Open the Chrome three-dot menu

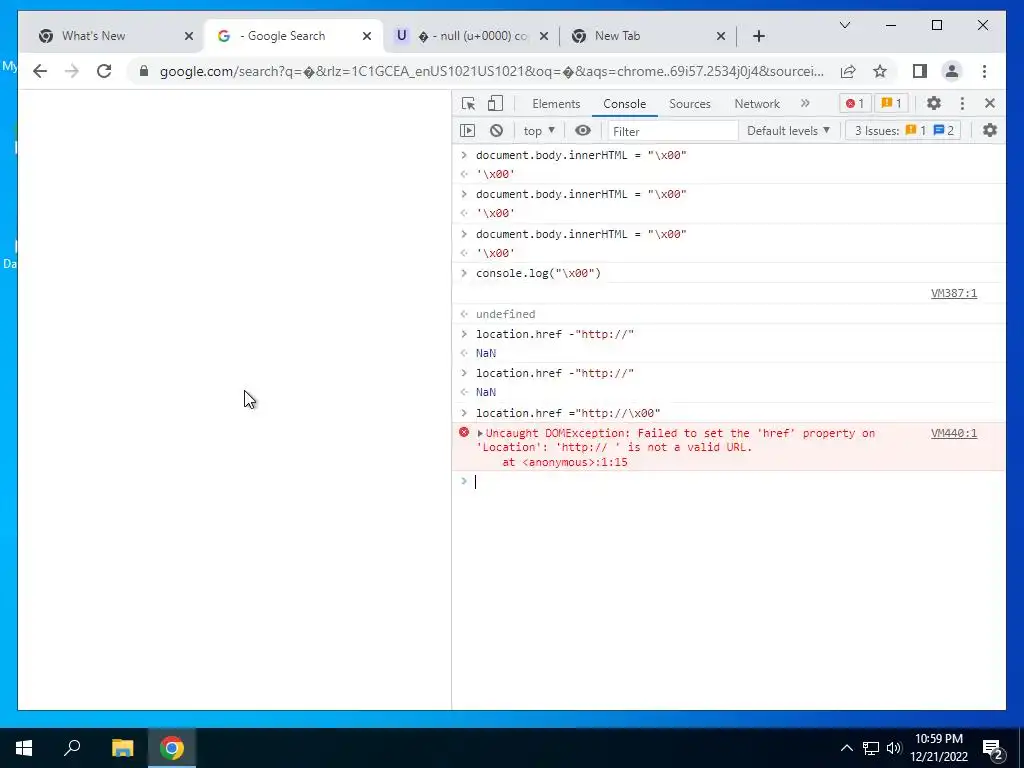(x=984, y=71)
